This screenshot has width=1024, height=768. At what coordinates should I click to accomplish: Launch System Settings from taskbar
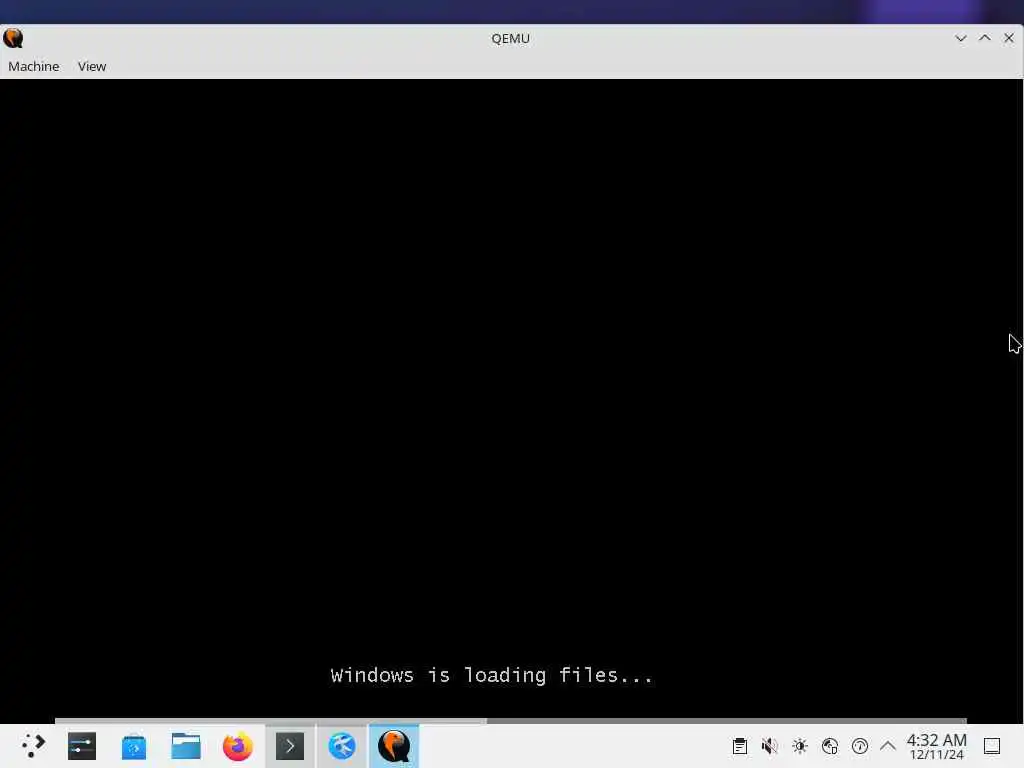(x=82, y=746)
